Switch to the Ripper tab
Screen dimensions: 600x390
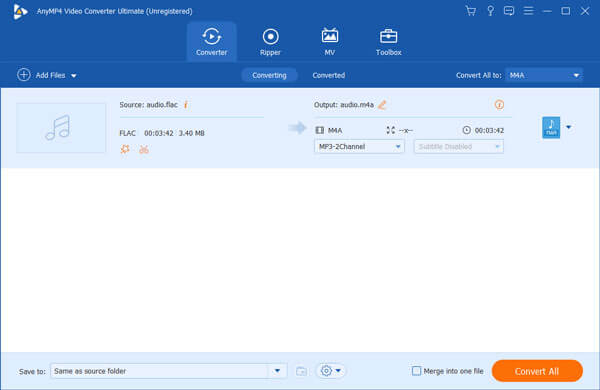tap(270, 42)
